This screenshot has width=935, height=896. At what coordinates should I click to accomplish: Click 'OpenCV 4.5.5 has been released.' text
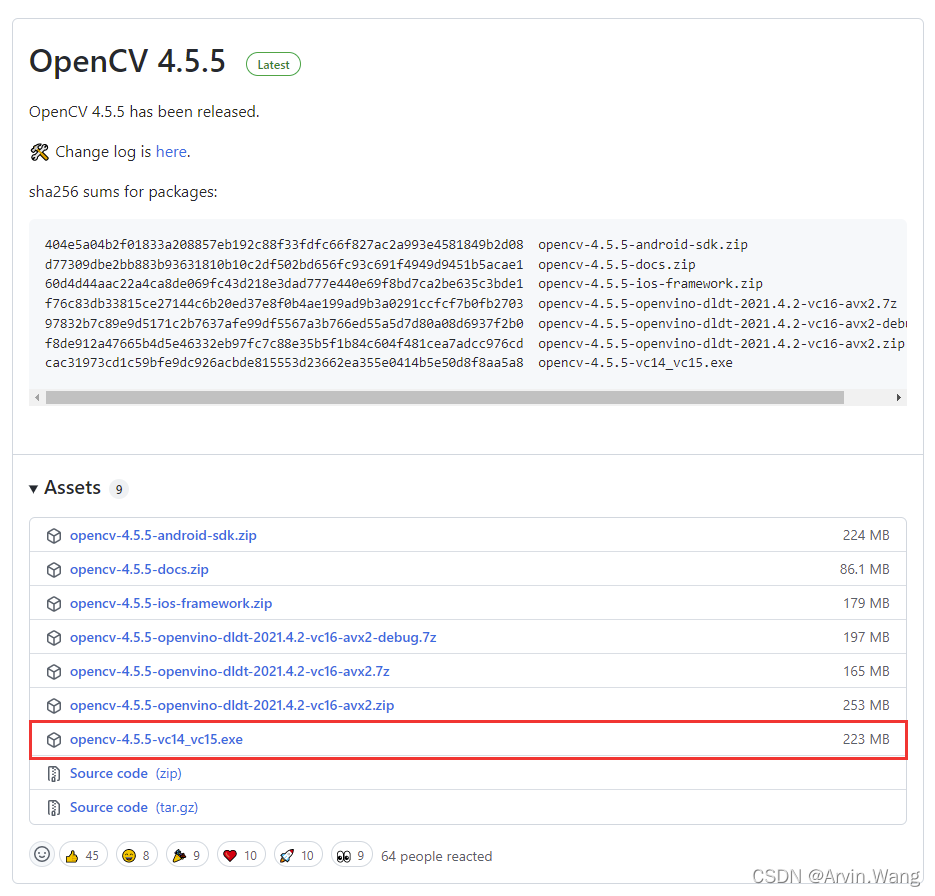(x=144, y=112)
